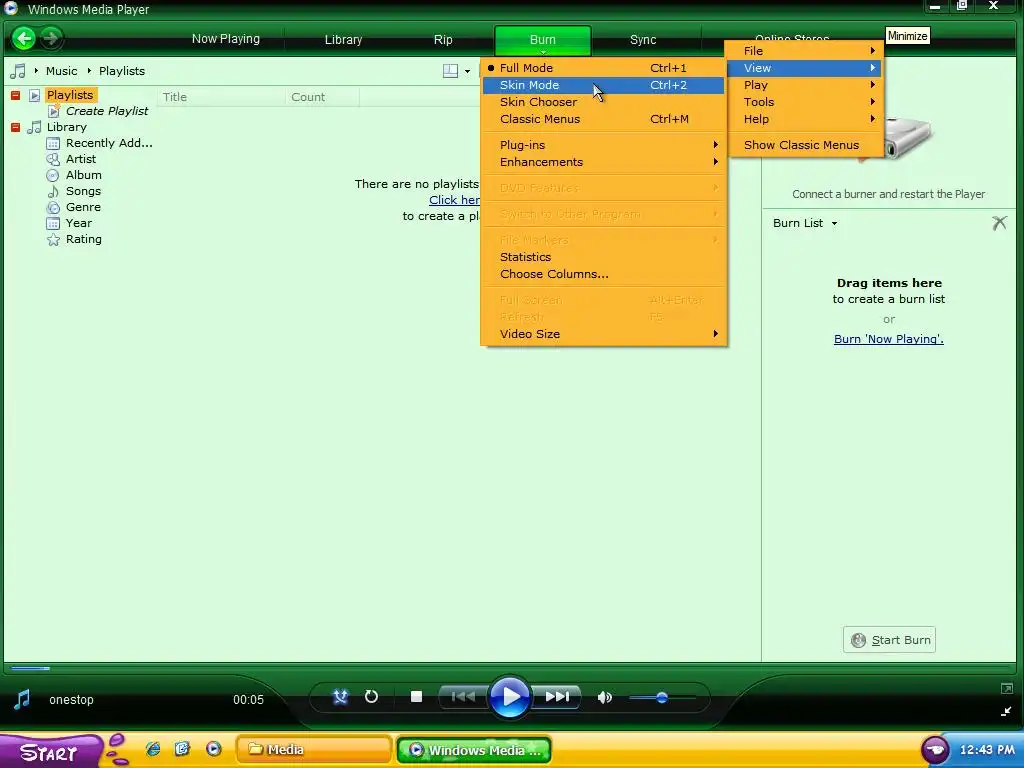1024x768 pixels.
Task: Expand the Play submenu
Action: coord(805,85)
